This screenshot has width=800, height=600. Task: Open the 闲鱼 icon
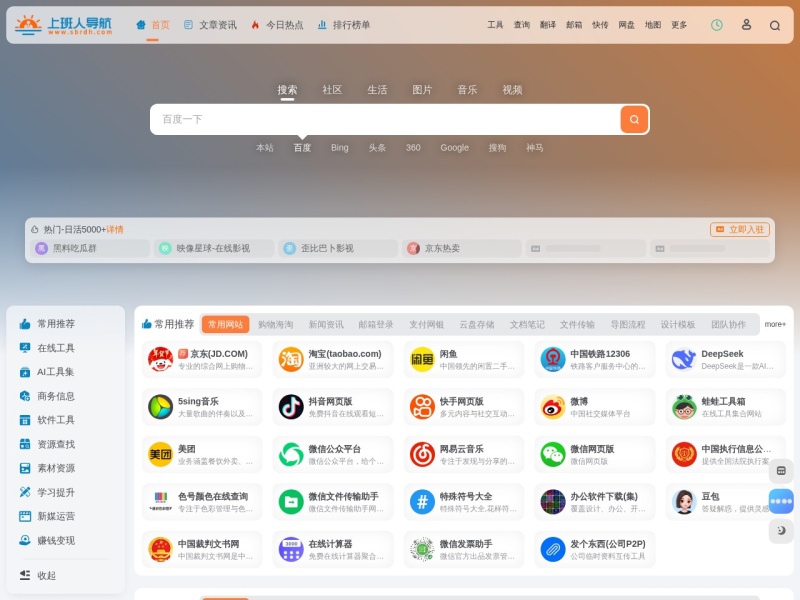[x=422, y=359]
